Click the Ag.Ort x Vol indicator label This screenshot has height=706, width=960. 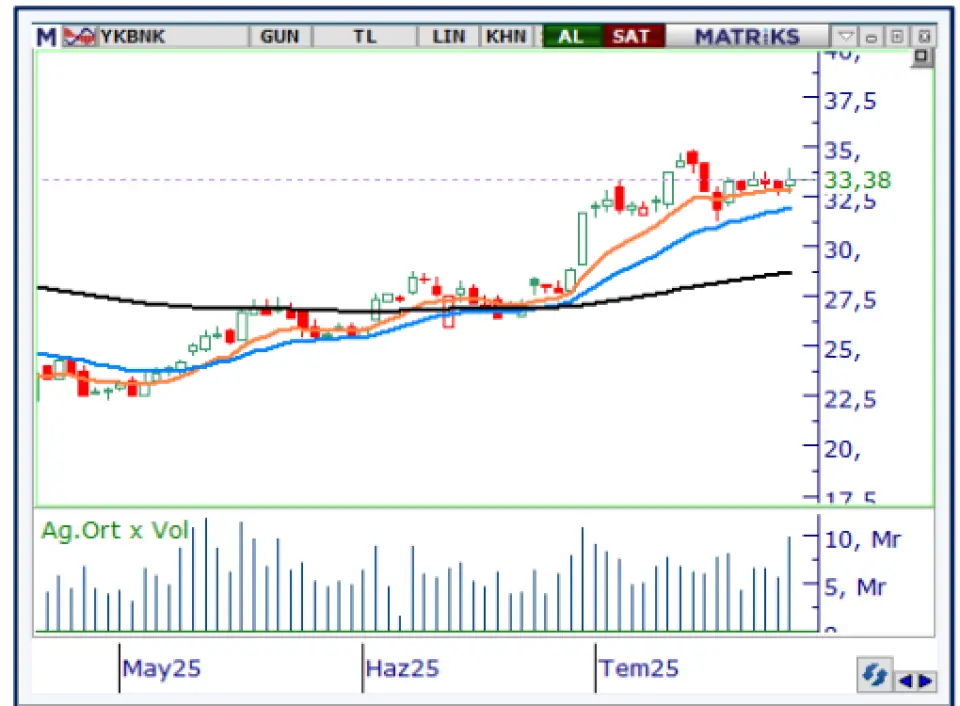point(114,530)
